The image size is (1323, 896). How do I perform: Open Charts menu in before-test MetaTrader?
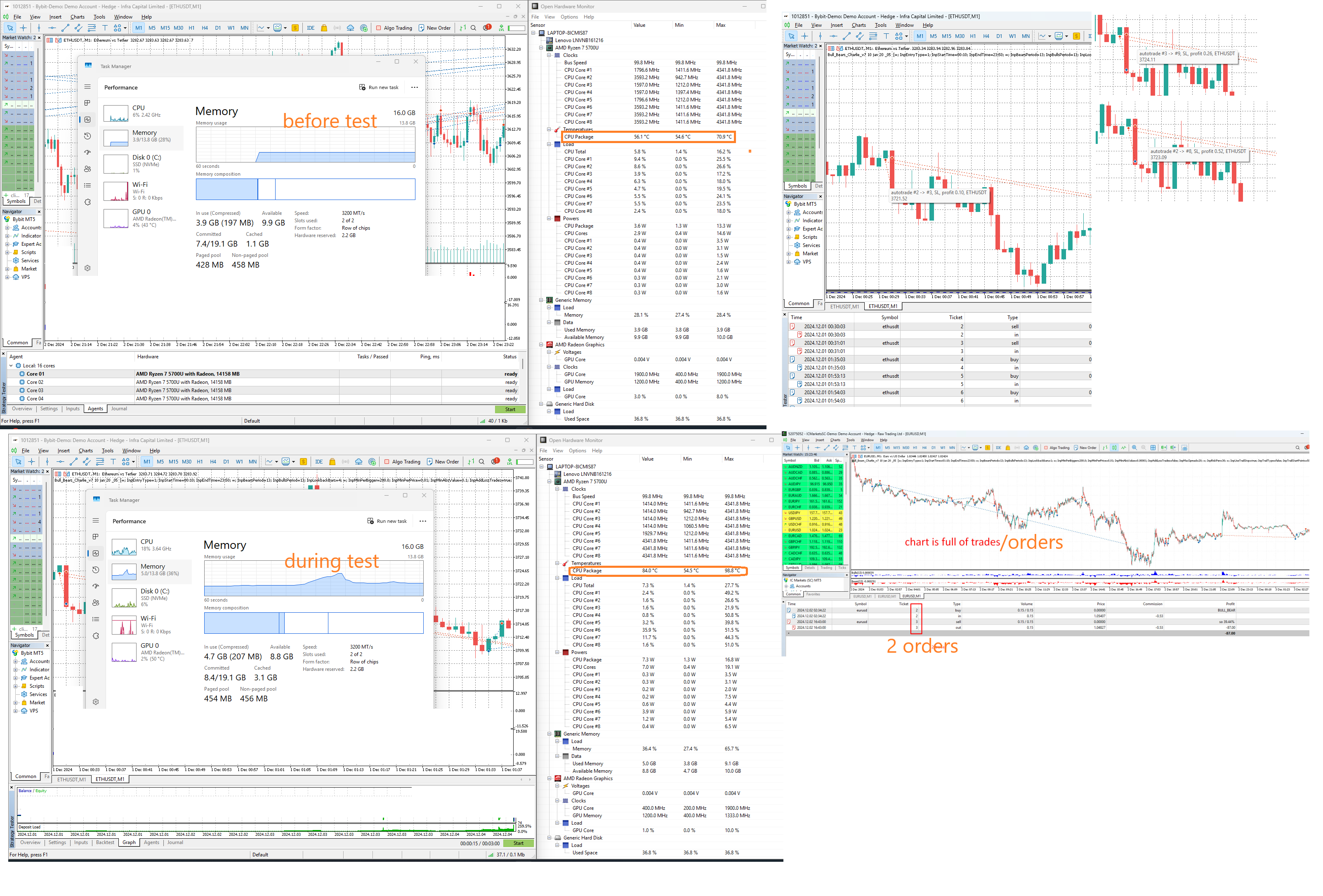click(x=78, y=17)
